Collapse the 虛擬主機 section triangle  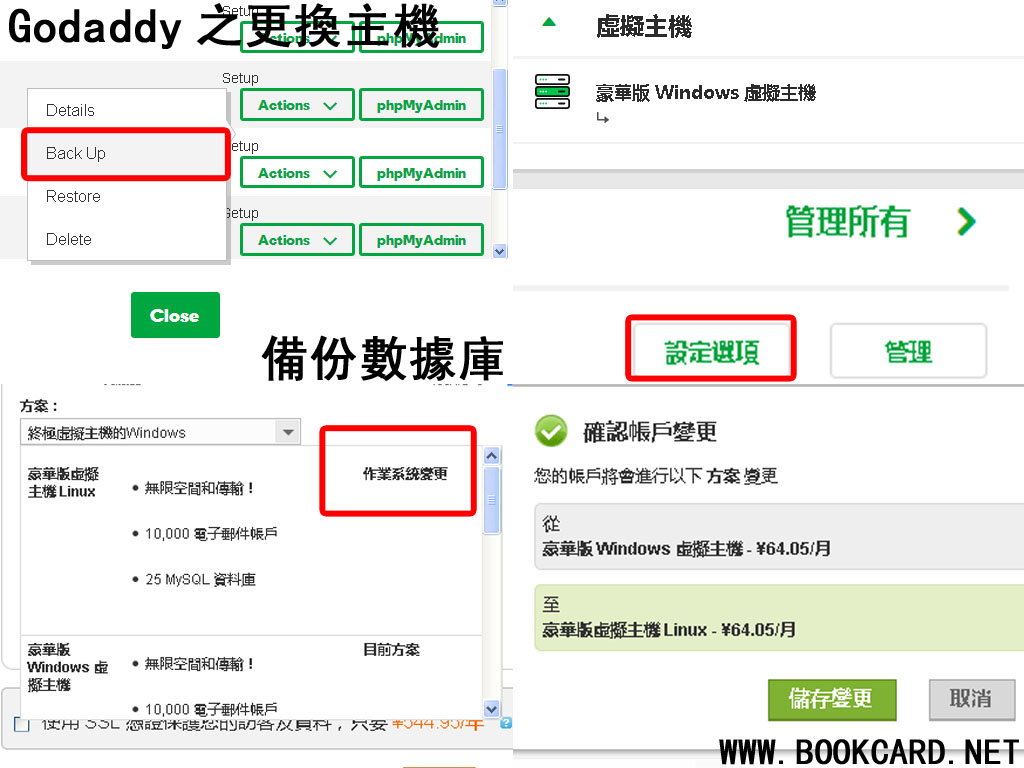[x=548, y=22]
